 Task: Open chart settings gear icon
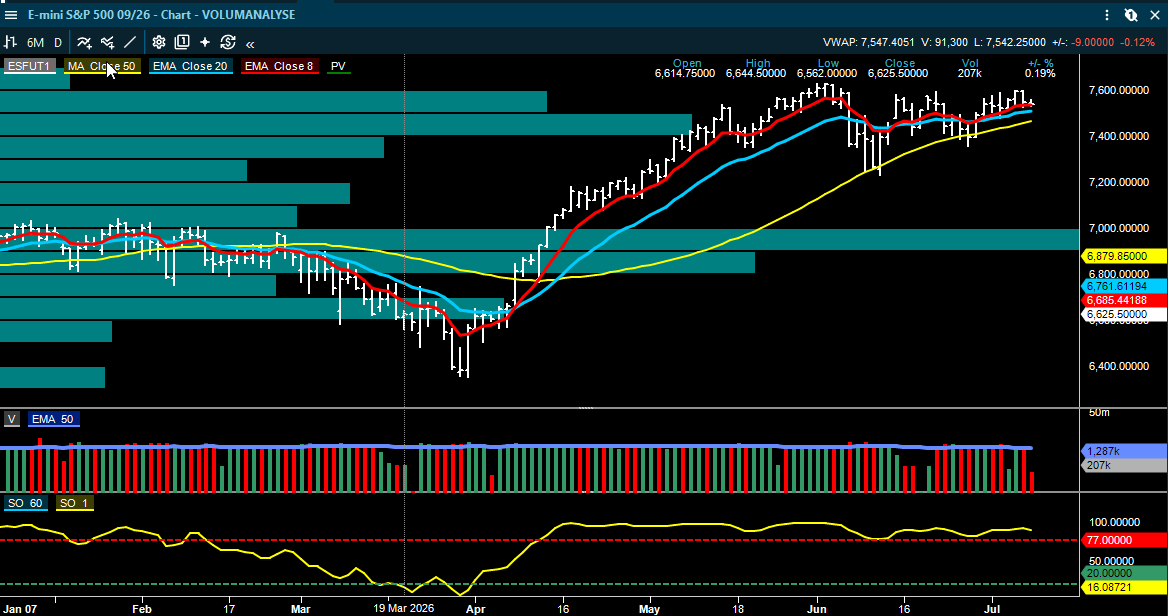pyautogui.click(x=159, y=42)
